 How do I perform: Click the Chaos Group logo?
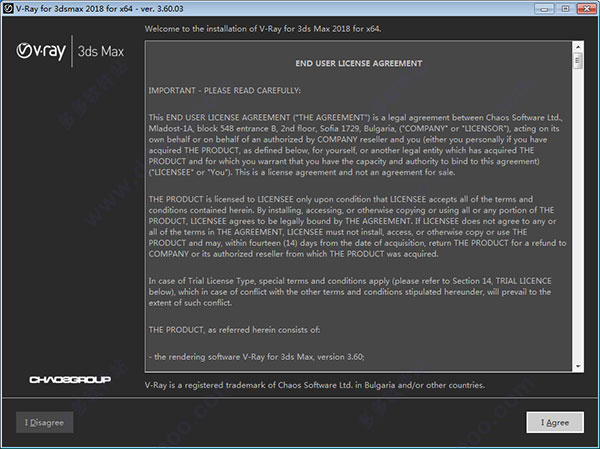pyautogui.click(x=69, y=380)
